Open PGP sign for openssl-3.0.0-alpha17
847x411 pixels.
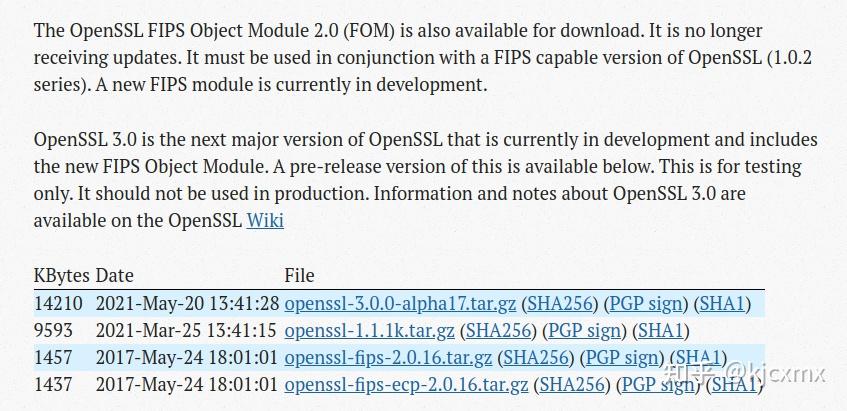coord(647,304)
